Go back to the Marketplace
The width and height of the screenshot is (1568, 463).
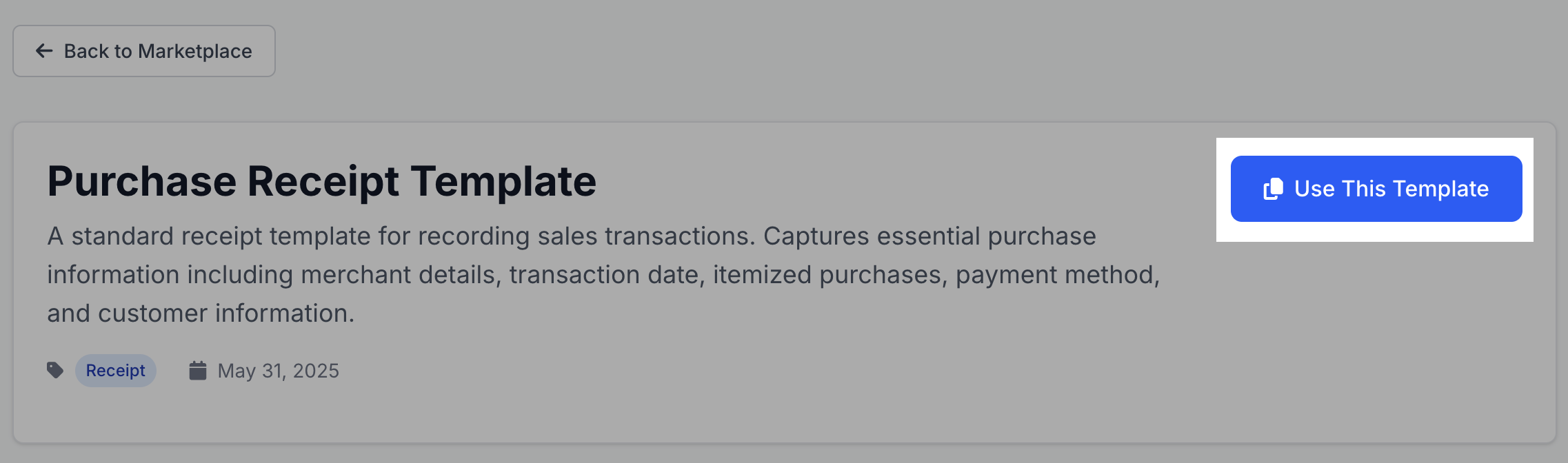(144, 51)
